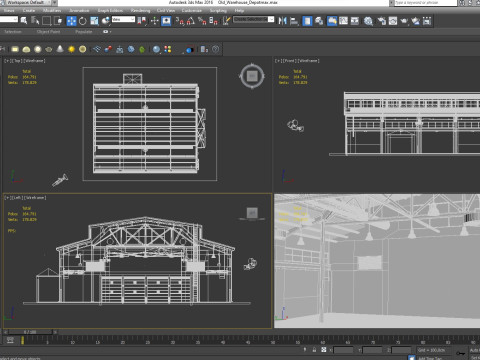Switch to the Populate ribbon tab
480x360 pixels.
[84, 32]
